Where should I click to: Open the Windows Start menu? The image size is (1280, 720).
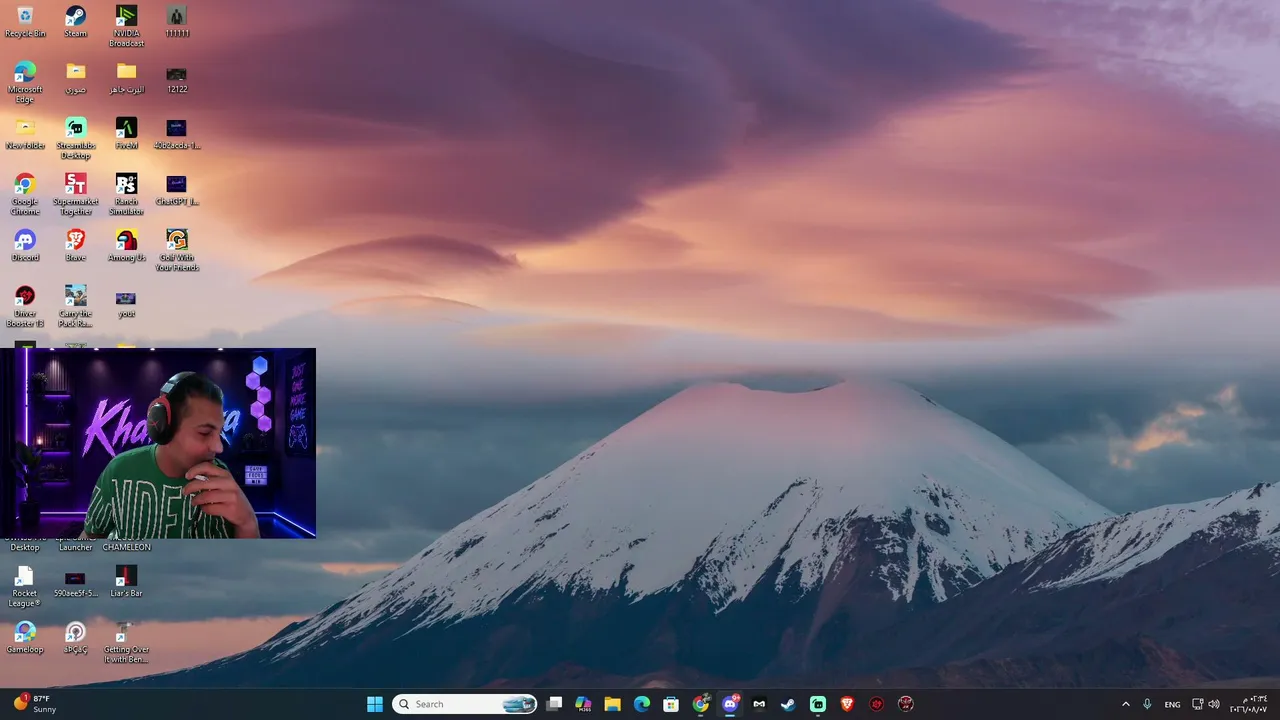tap(375, 704)
